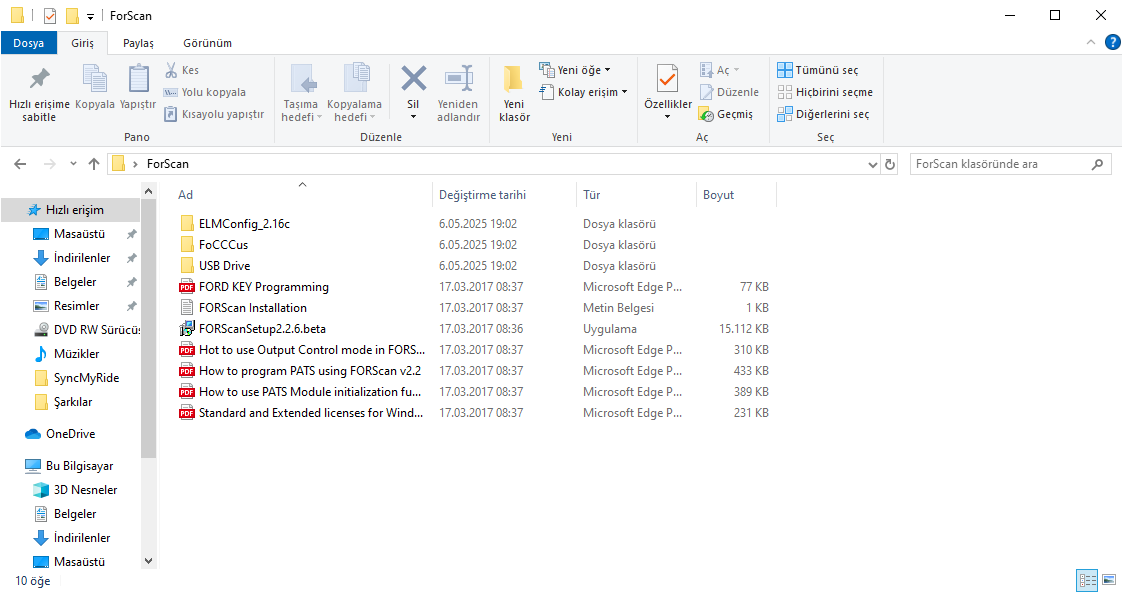Click the search magnifier icon

(1097, 165)
